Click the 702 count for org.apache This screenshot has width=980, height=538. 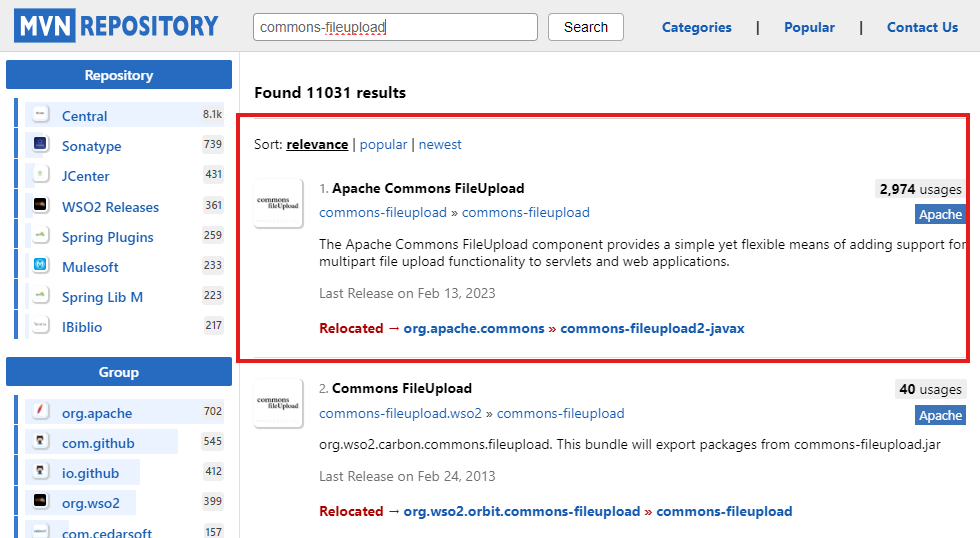(212, 411)
